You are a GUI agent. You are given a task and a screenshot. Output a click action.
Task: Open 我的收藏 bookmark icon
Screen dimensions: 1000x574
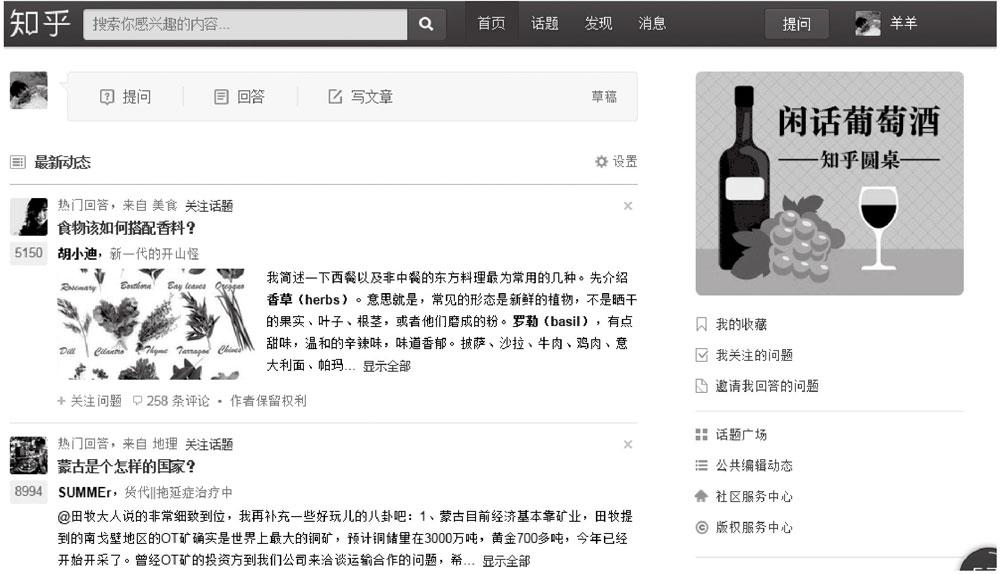pyautogui.click(x=702, y=324)
